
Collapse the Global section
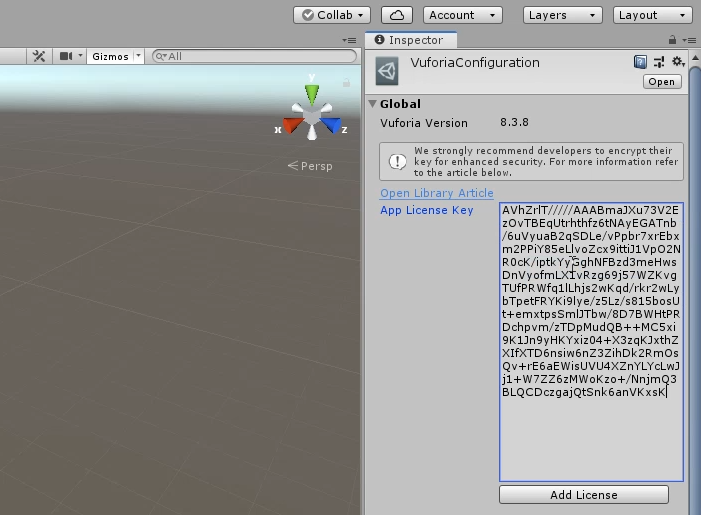pyautogui.click(x=372, y=104)
